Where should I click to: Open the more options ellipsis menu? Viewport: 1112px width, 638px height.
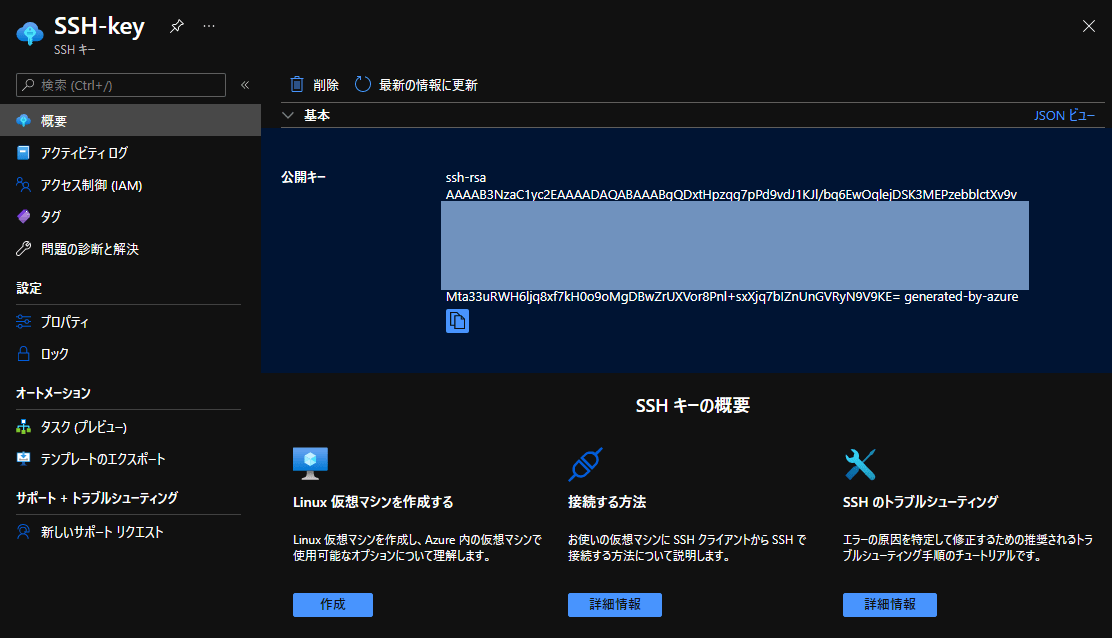[x=208, y=26]
